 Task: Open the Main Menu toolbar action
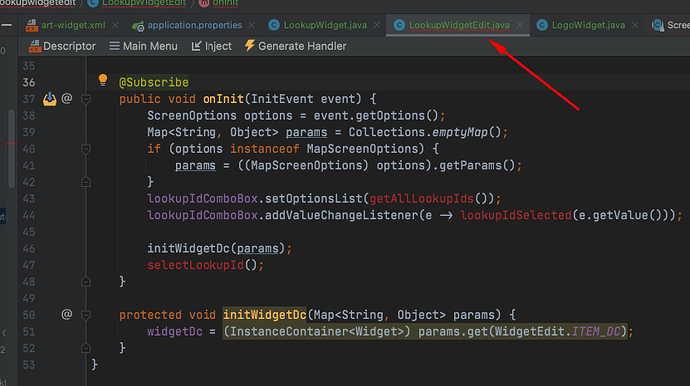point(143,46)
